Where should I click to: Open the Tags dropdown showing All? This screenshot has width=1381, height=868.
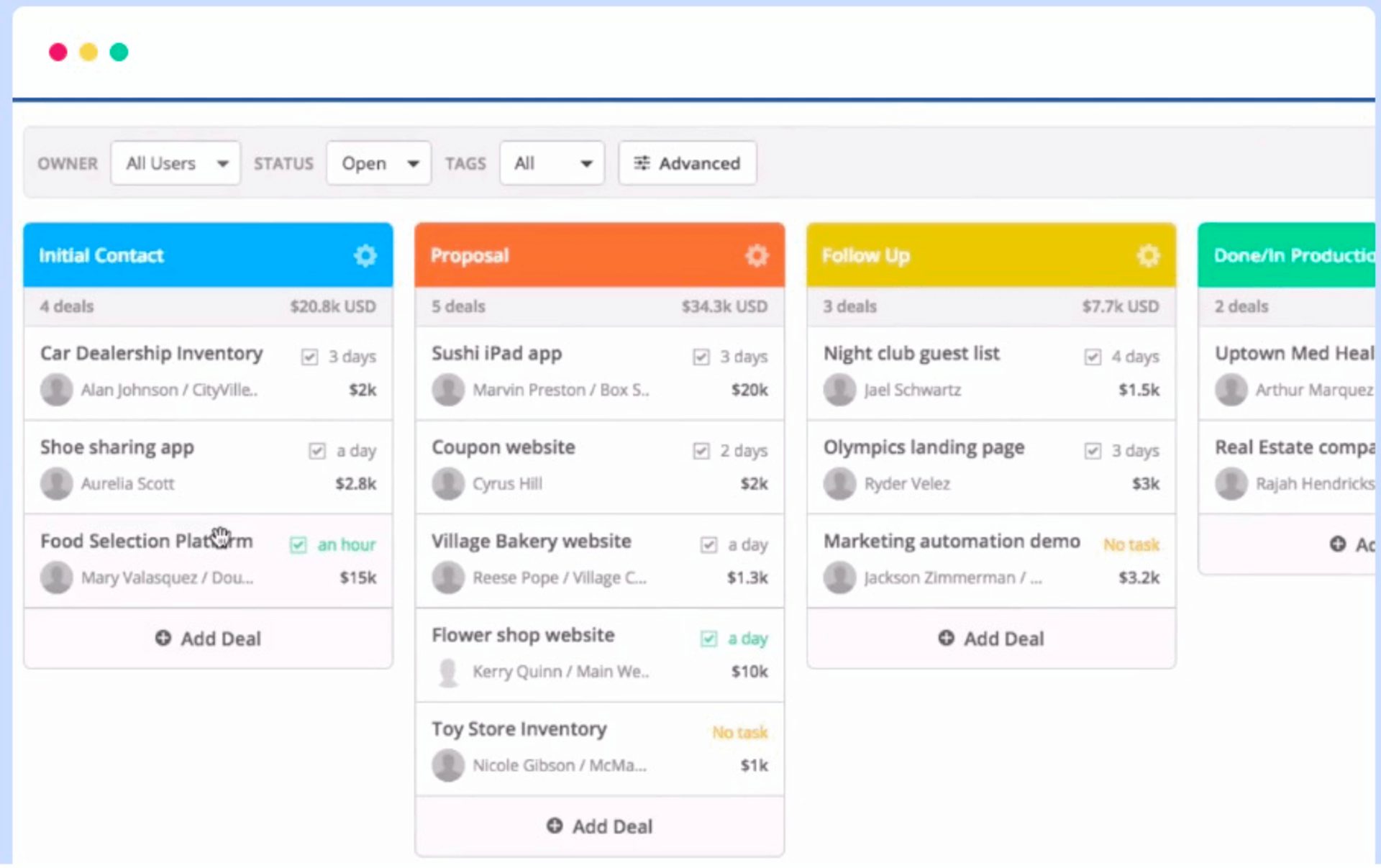[x=552, y=163]
